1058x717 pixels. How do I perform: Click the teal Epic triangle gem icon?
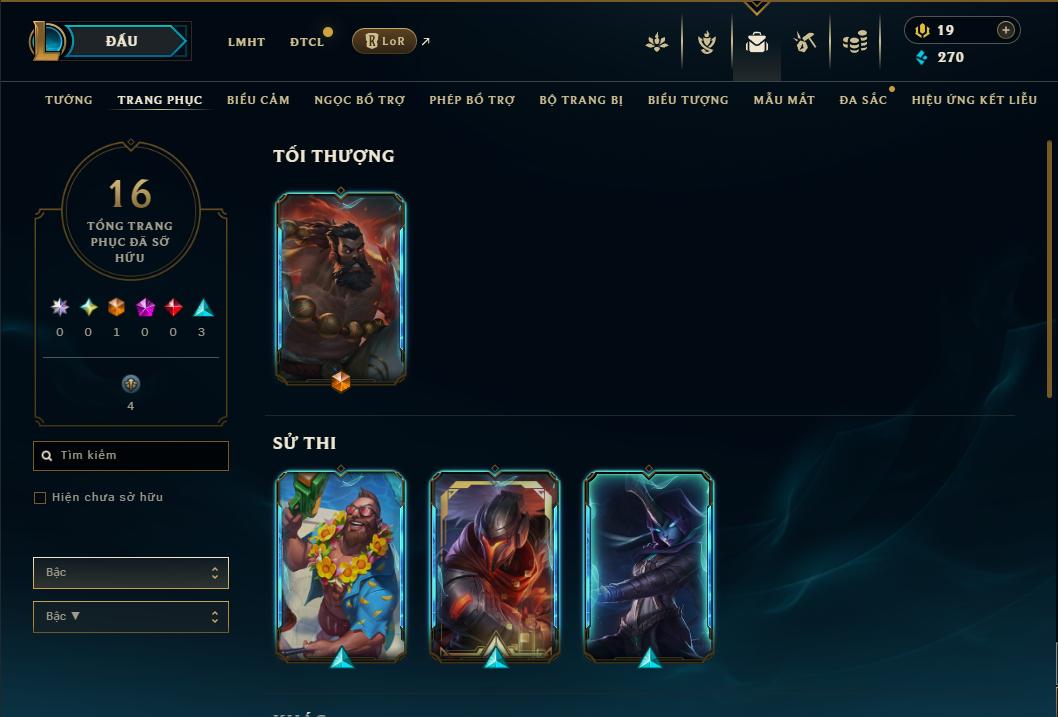pos(203,308)
